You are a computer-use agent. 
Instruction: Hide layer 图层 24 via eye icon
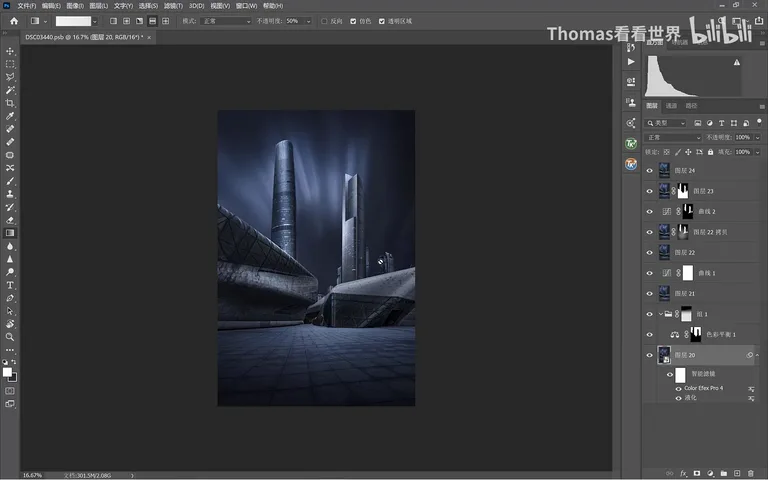pos(649,171)
